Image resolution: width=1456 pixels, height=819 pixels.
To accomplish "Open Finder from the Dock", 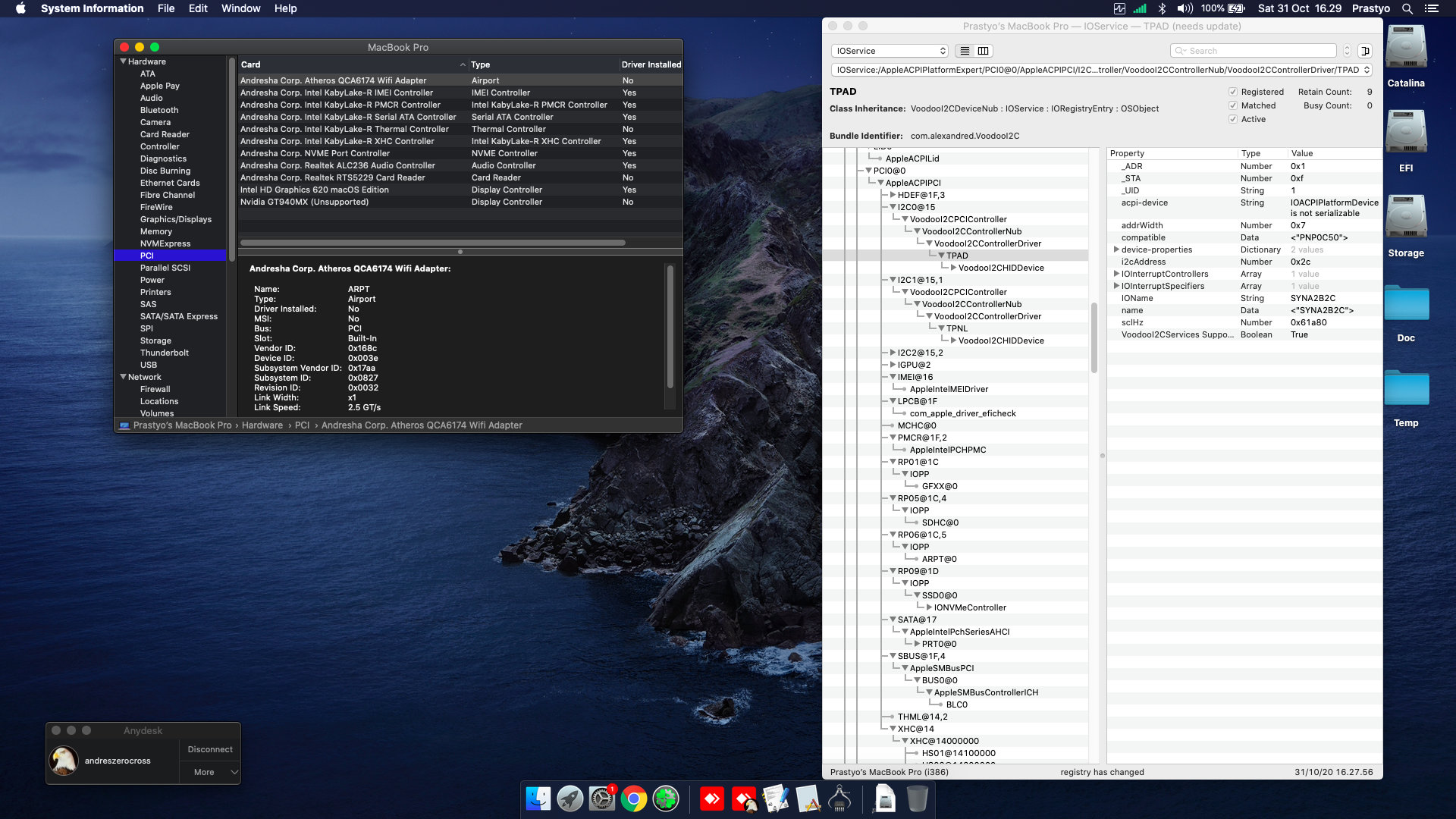I will pyautogui.click(x=538, y=799).
